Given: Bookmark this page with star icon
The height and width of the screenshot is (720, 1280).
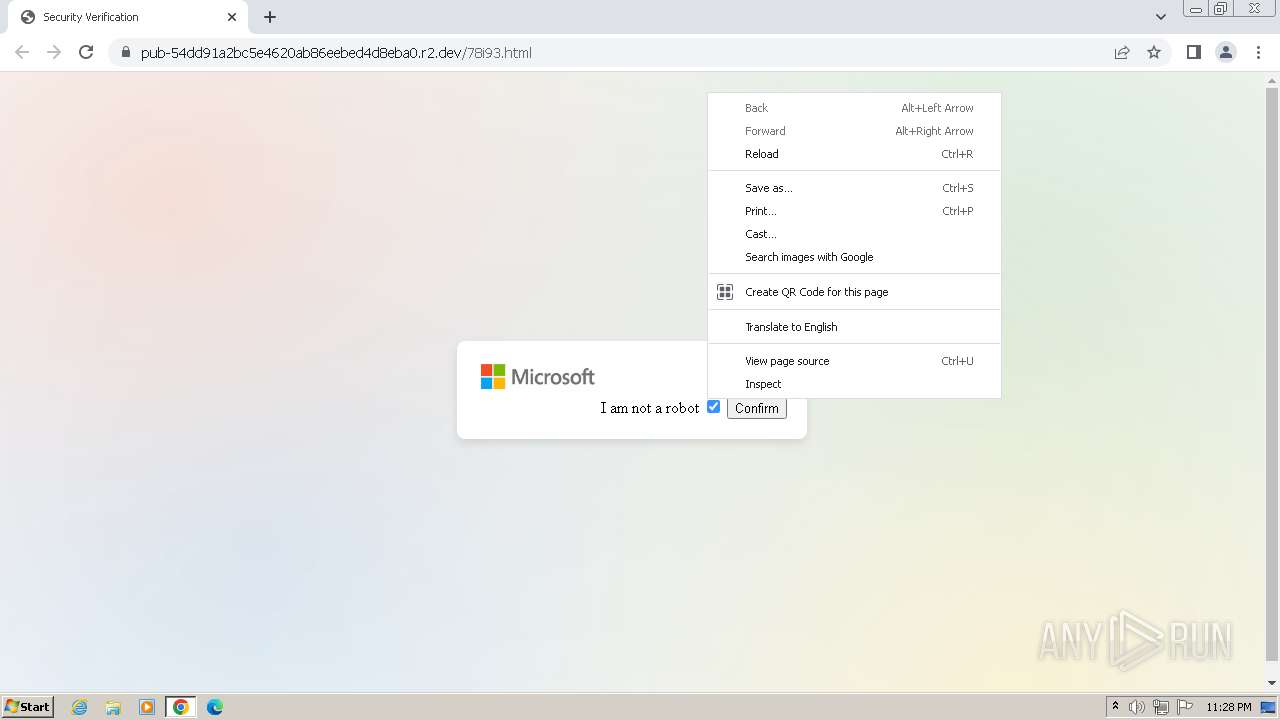Looking at the screenshot, I should (x=1154, y=52).
